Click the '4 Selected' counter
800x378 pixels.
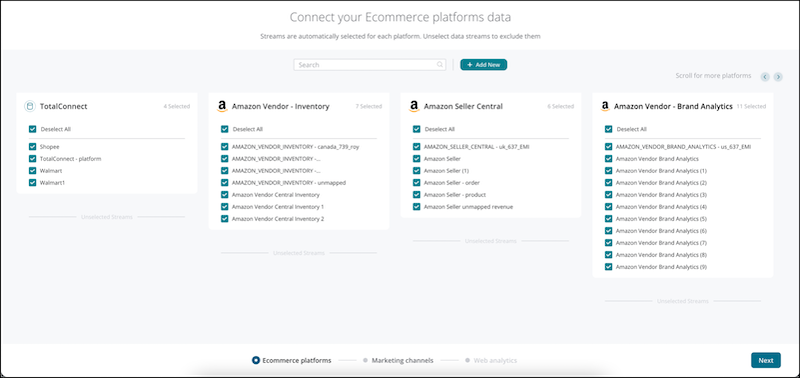pos(177,107)
